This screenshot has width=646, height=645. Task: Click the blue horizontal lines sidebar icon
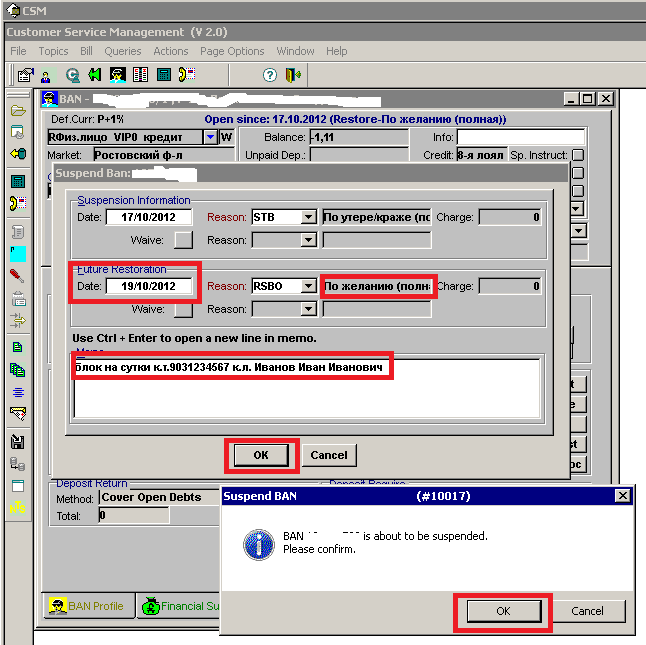18,392
